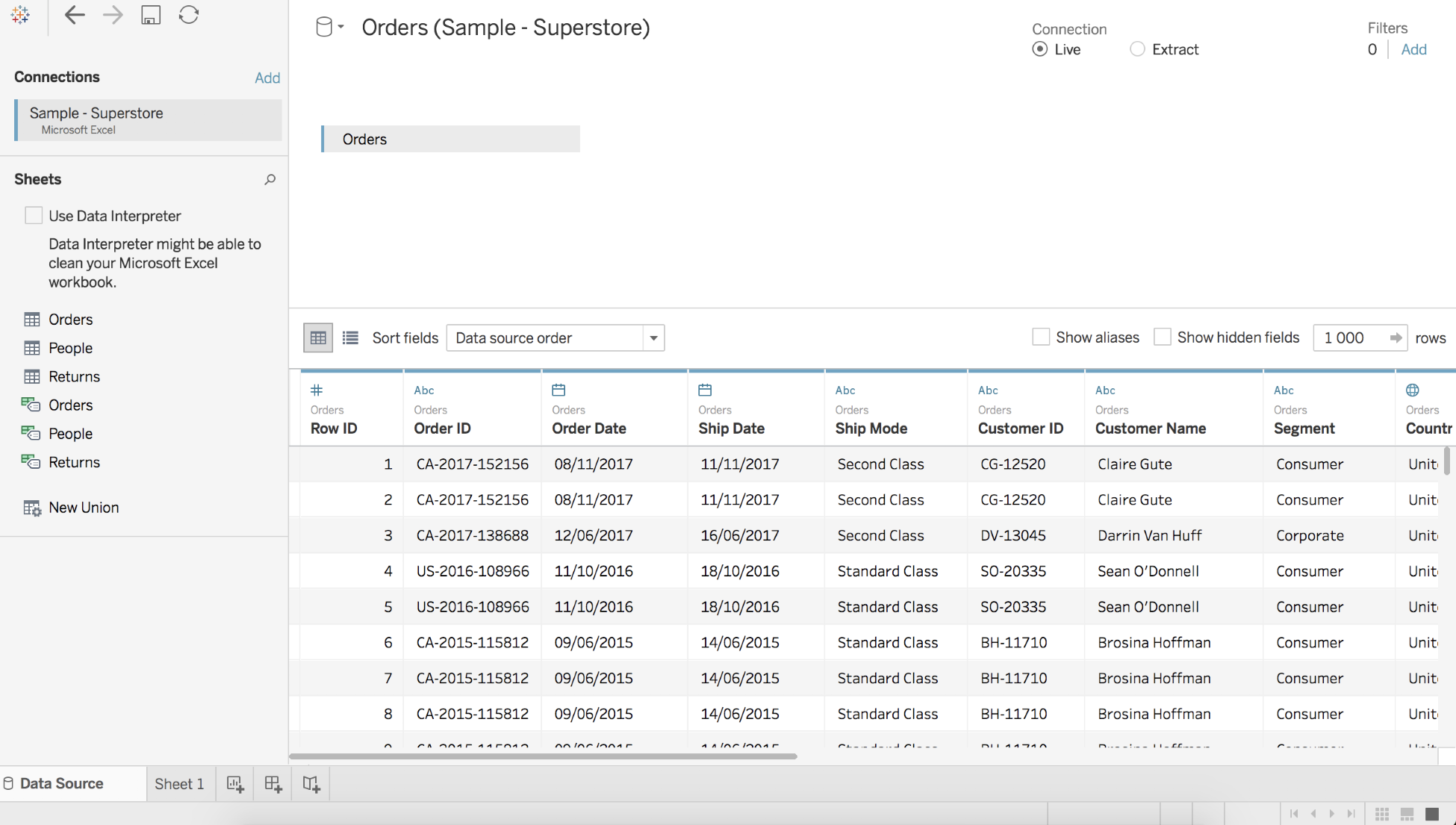Add a new connection
This screenshot has height=825, width=1456.
[267, 78]
